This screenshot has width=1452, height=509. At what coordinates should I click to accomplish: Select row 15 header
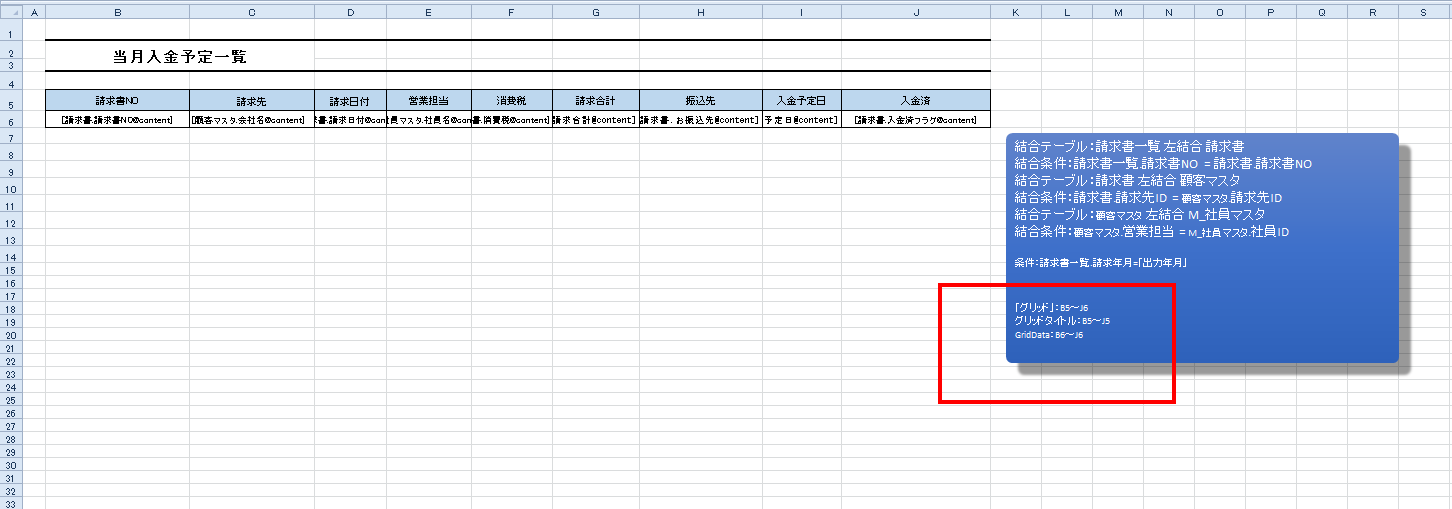[10, 271]
